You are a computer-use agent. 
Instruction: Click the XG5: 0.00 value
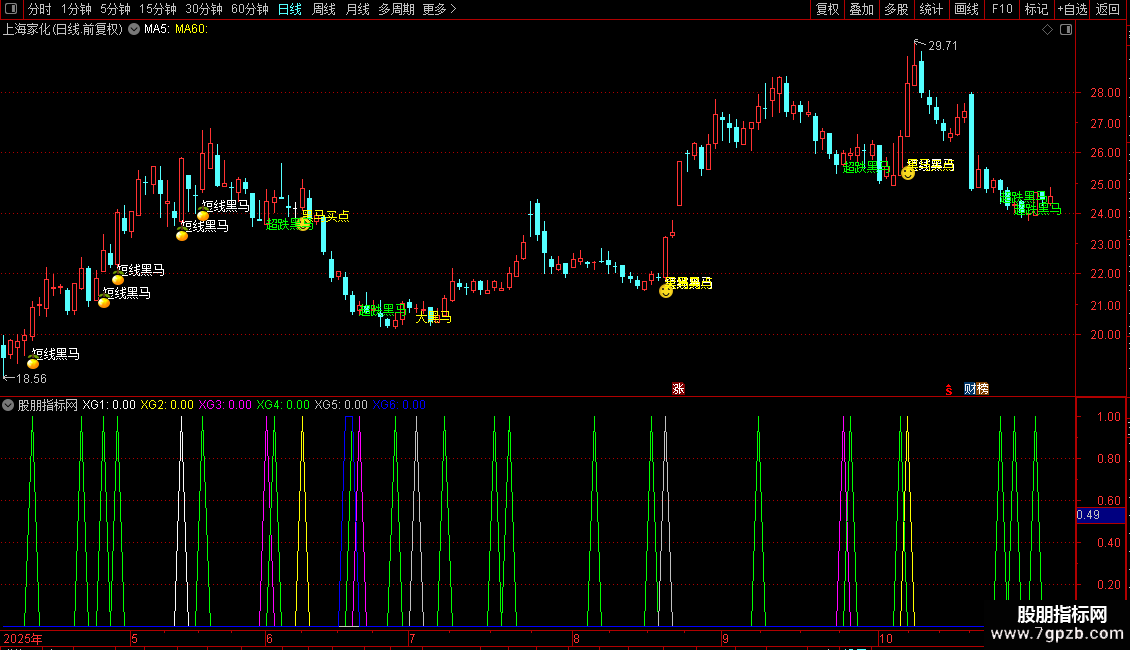[341, 405]
